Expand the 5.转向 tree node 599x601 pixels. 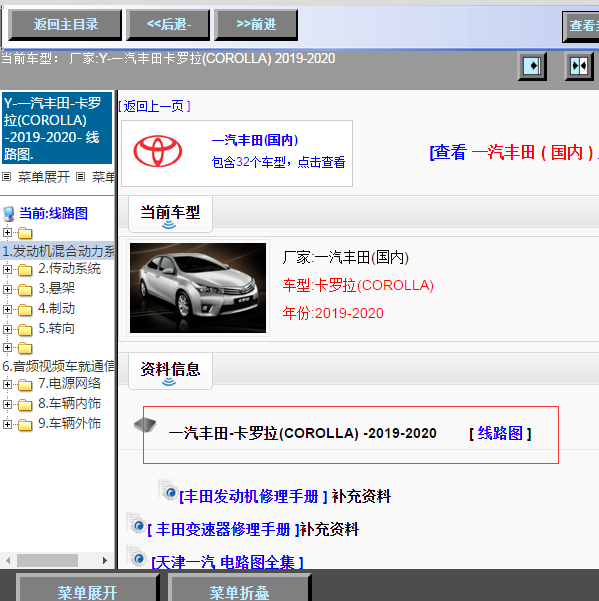click(x=7, y=329)
